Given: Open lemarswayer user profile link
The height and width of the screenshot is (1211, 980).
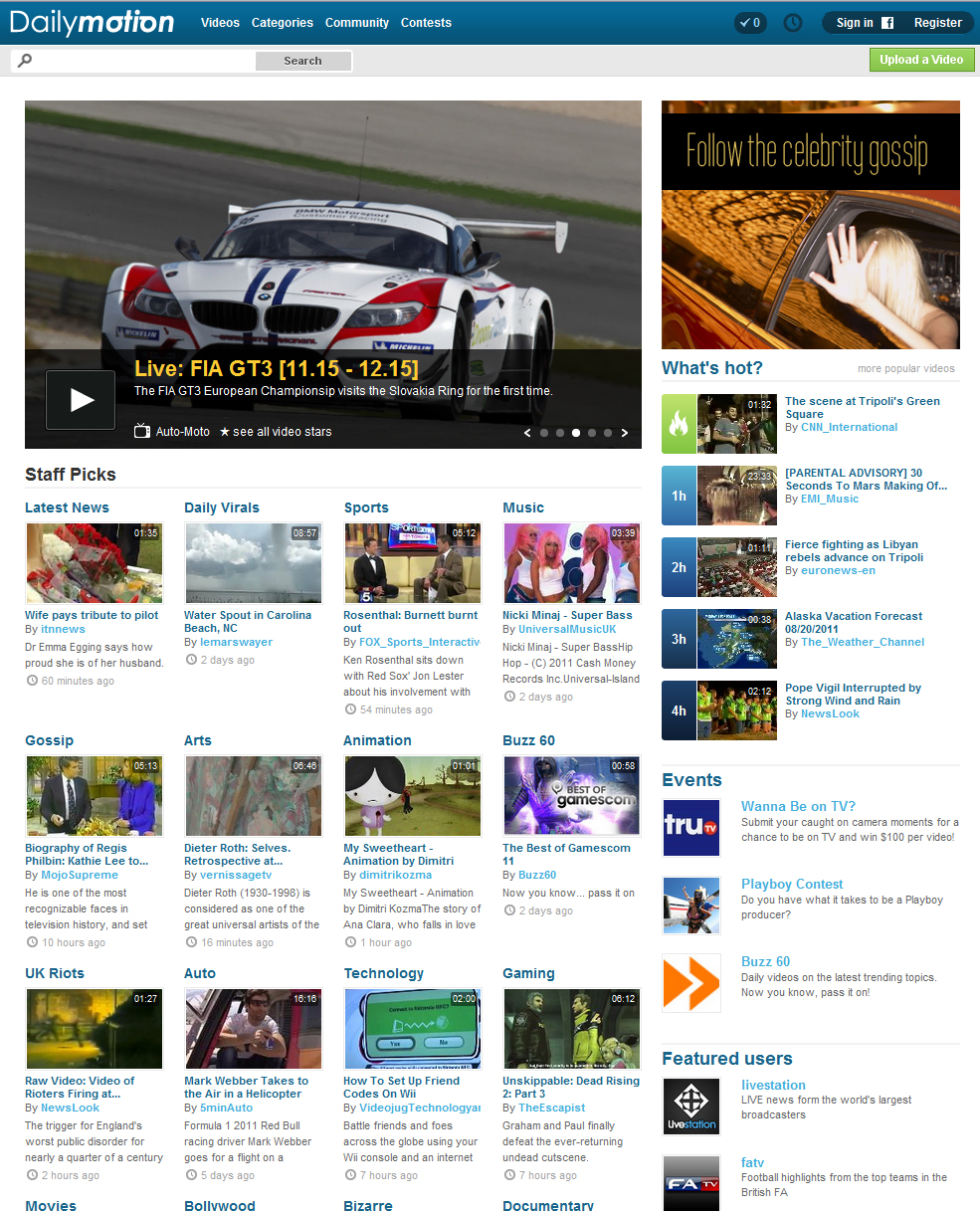Looking at the screenshot, I should (x=236, y=642).
